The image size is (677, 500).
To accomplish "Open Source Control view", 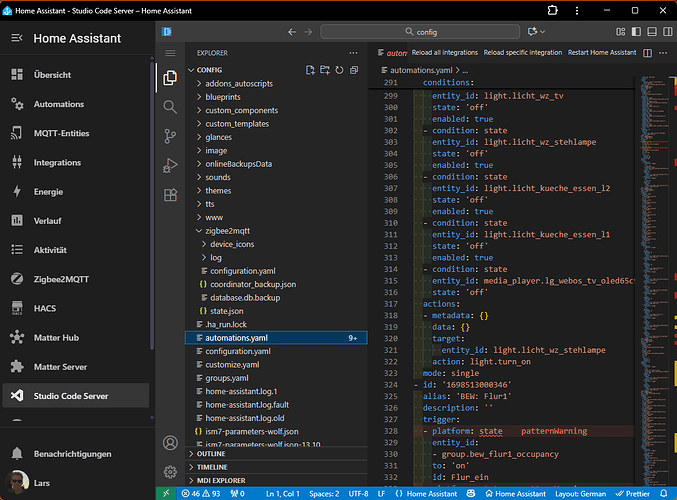I will pyautogui.click(x=170, y=135).
